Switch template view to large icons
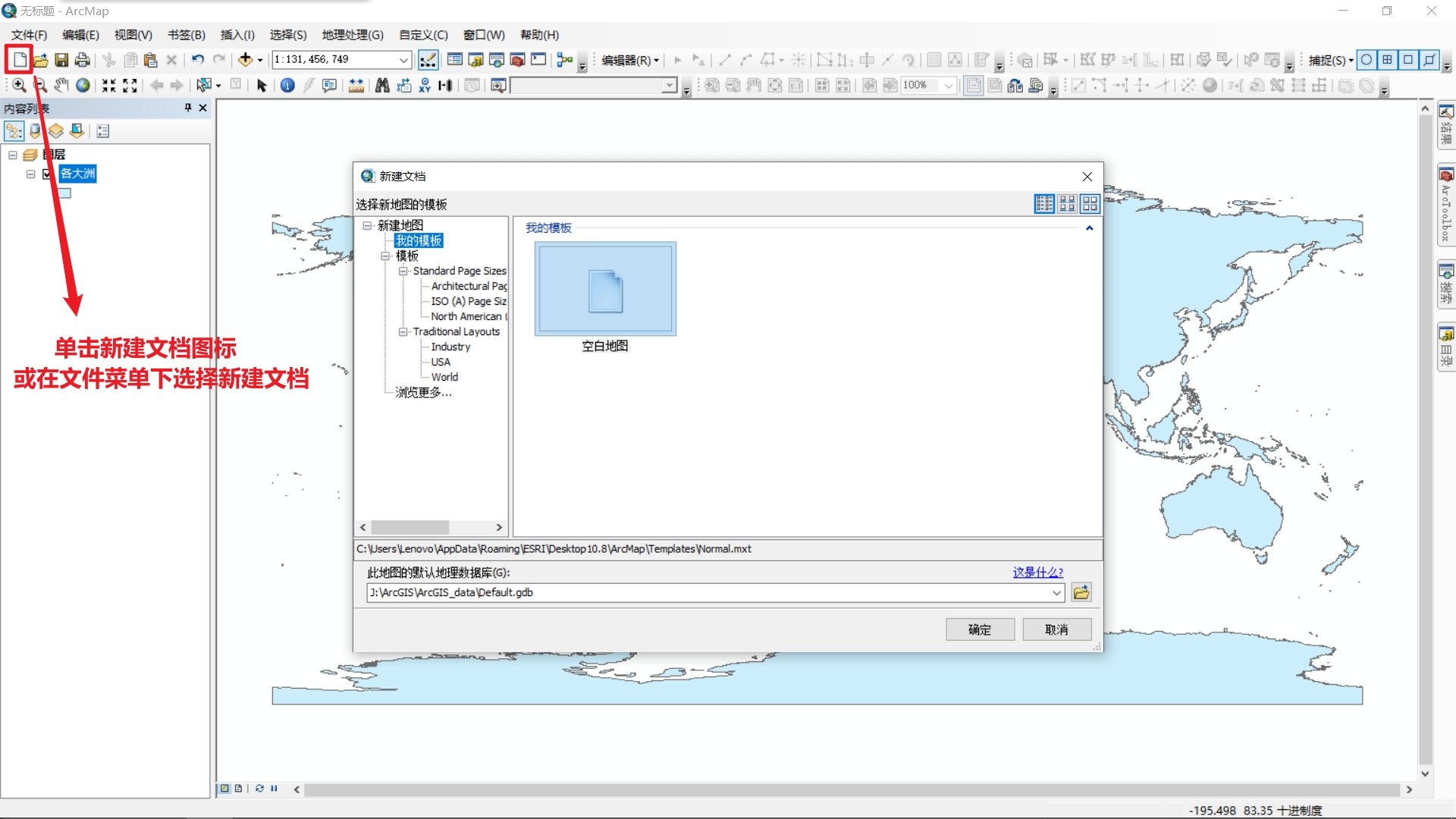 point(1090,203)
